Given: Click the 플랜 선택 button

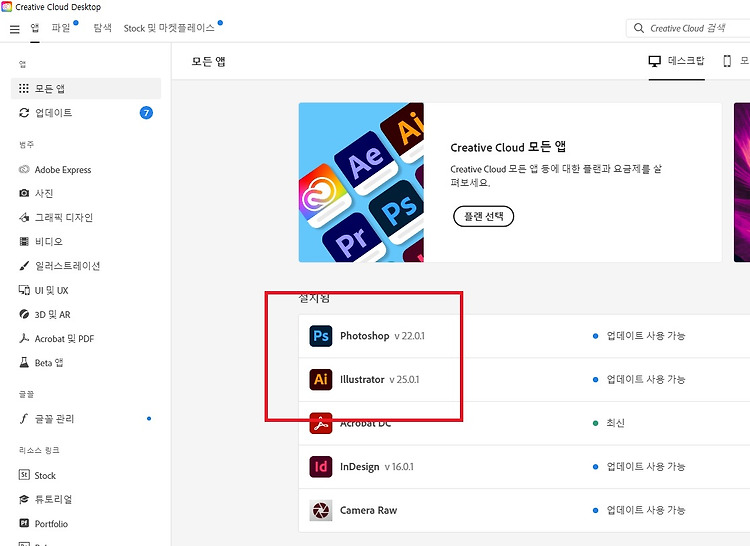Looking at the screenshot, I should (x=484, y=216).
